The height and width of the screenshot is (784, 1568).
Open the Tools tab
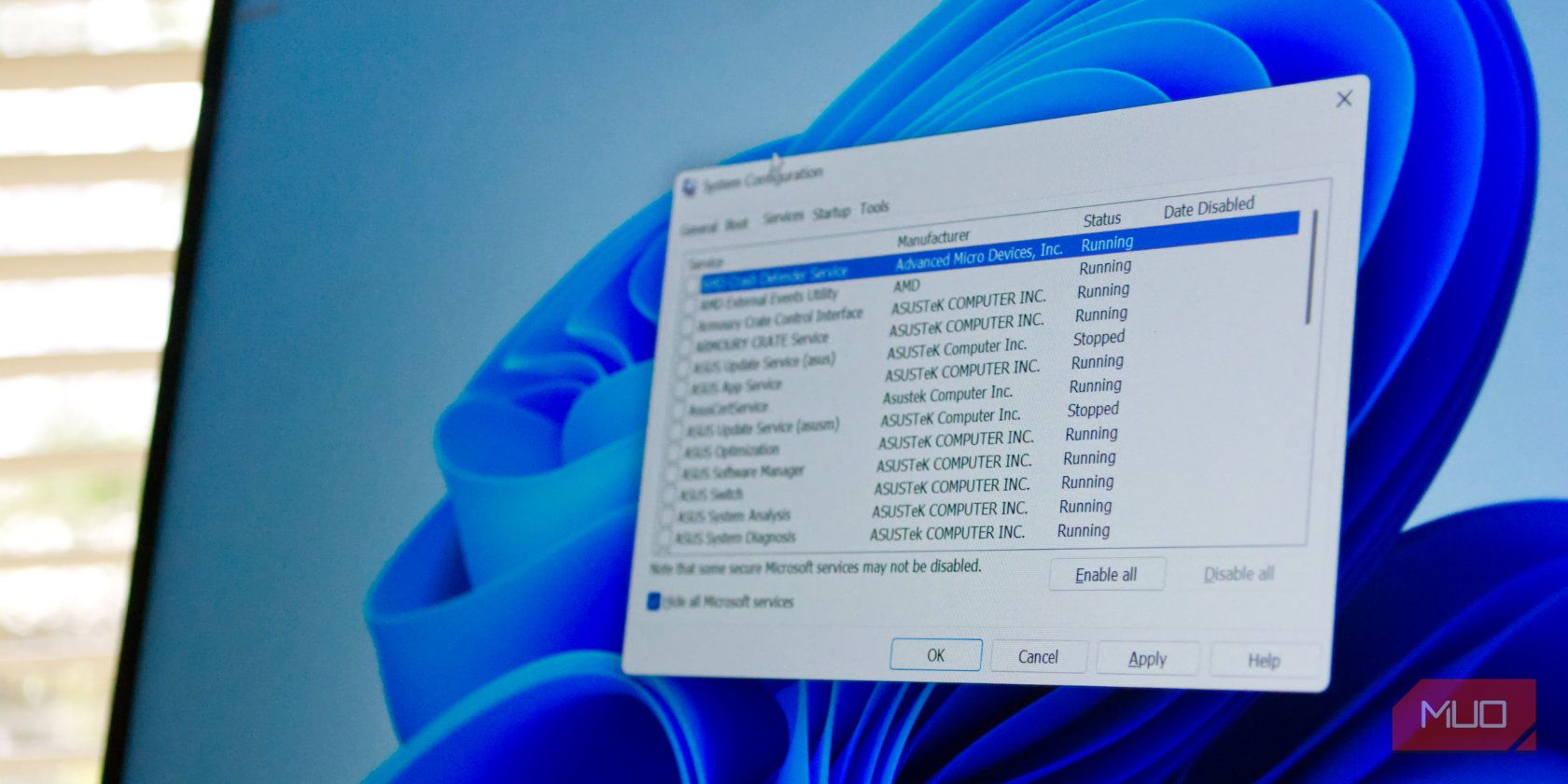(x=875, y=208)
